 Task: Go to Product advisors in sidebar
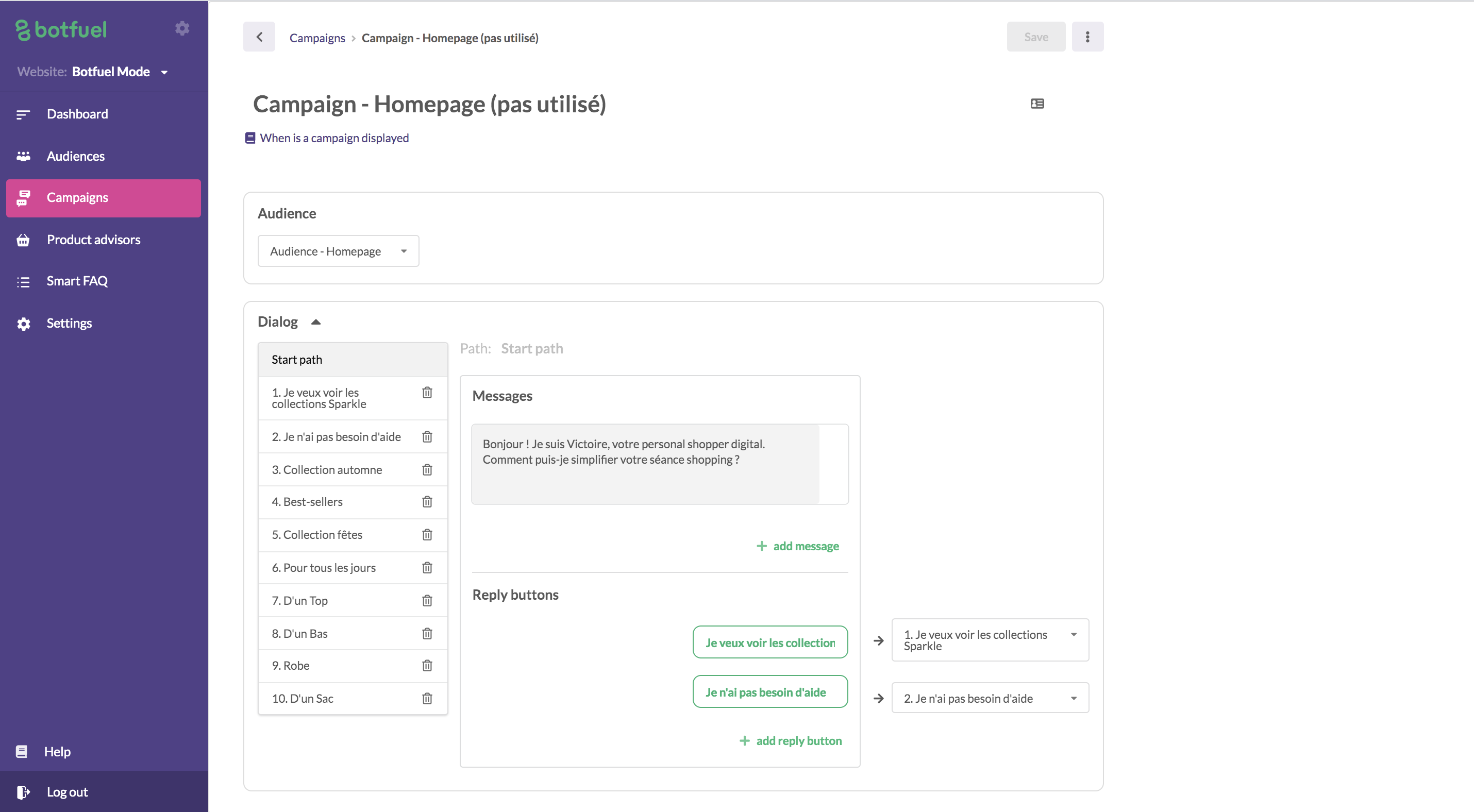point(93,240)
